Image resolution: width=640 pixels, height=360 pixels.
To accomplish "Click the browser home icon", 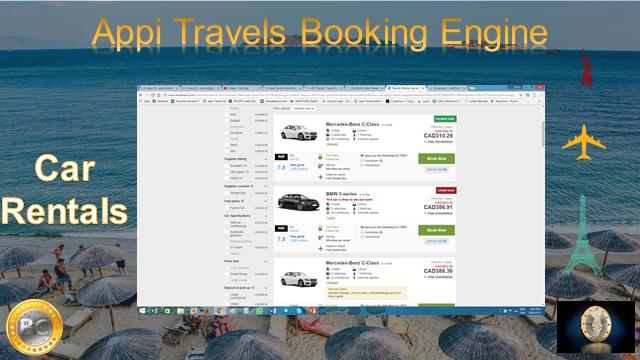I will pos(159,95).
